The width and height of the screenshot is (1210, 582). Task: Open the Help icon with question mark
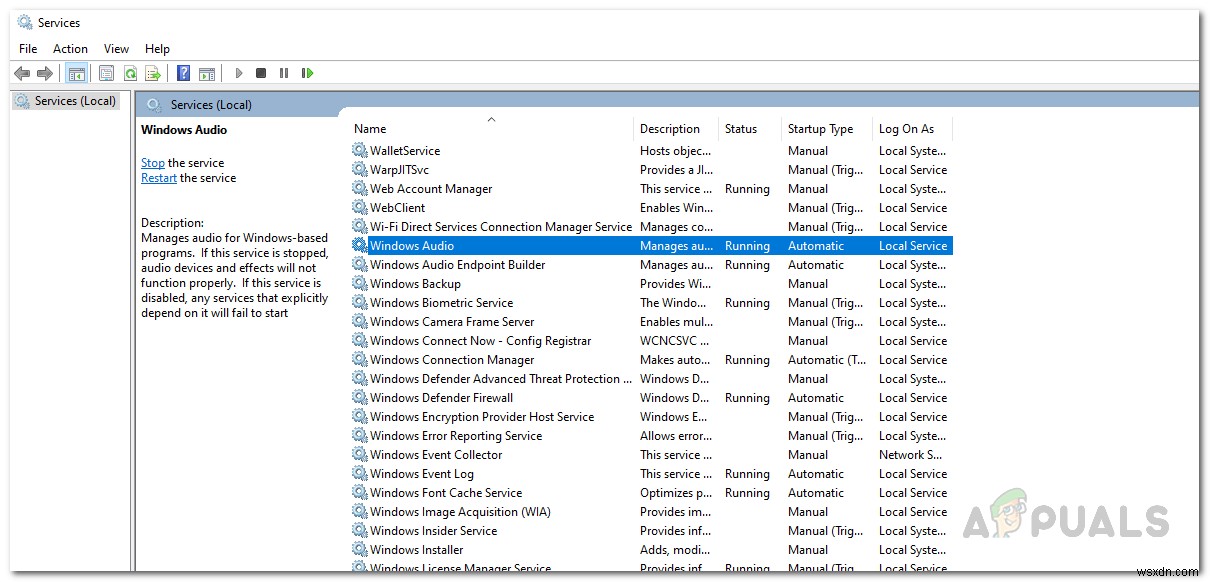pos(183,72)
